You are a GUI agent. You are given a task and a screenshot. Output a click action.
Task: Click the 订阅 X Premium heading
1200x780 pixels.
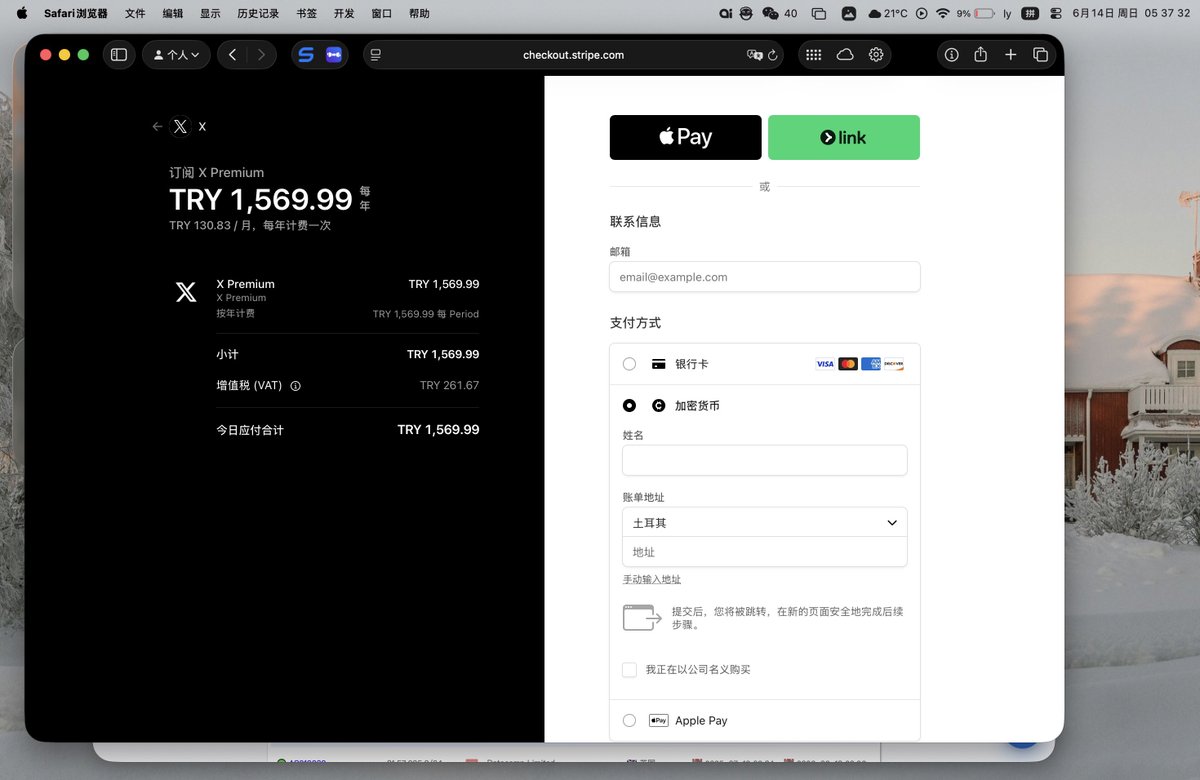[216, 173]
